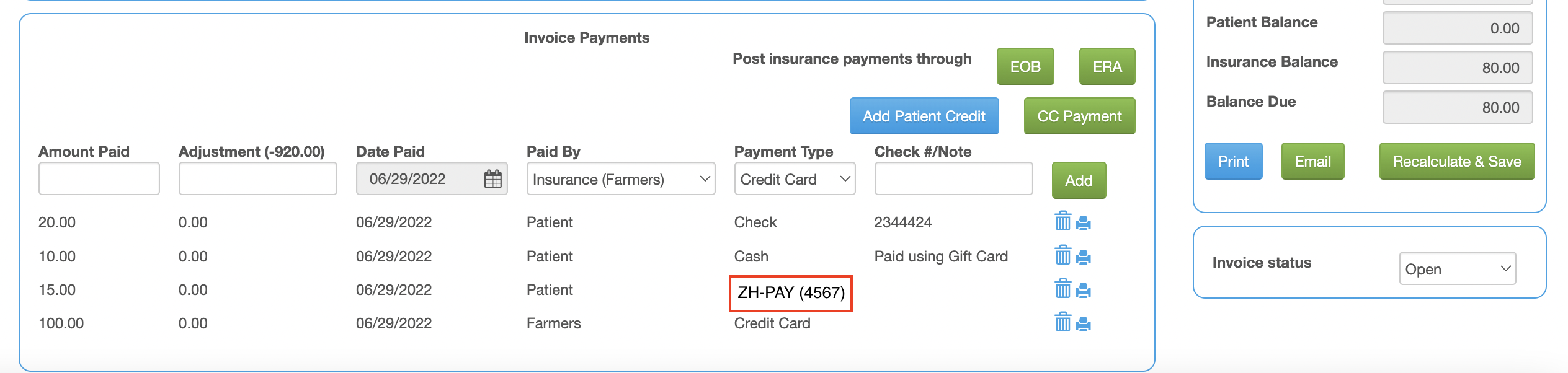This screenshot has height=373, width=1568.
Task: Add the new payment entry
Action: point(1079,180)
